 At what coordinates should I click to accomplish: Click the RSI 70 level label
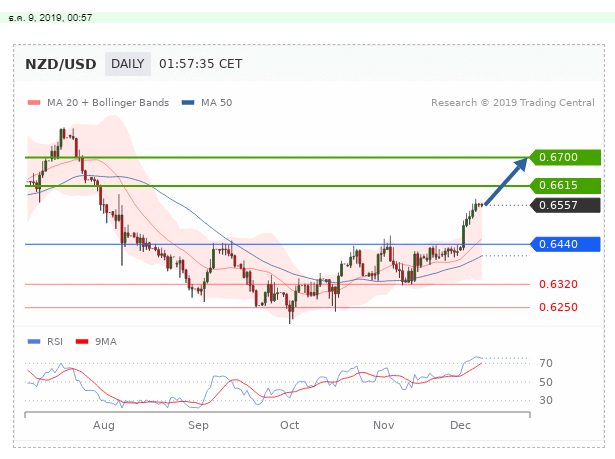pyautogui.click(x=546, y=363)
